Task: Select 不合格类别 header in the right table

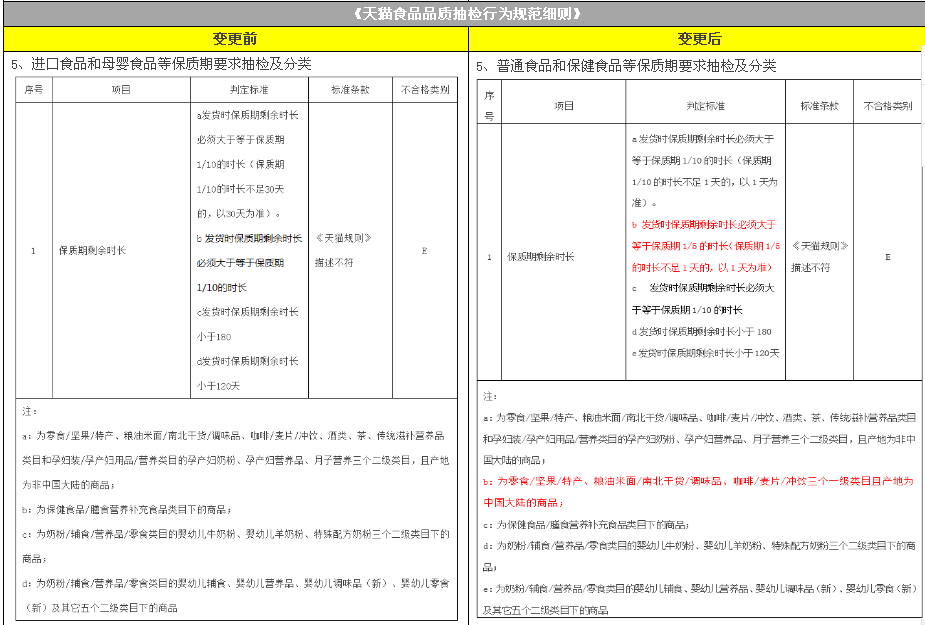Action: (887, 105)
